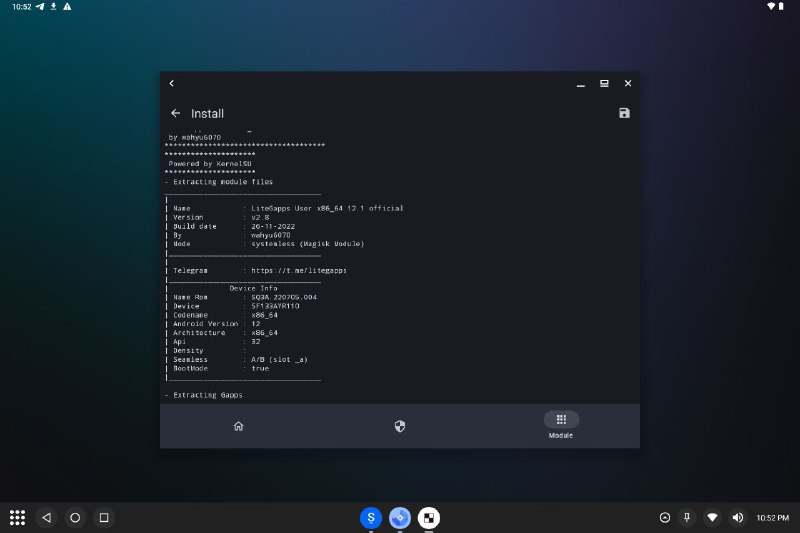Viewport: 800px width, 533px height.
Task: Click the battery icon in the top status bar
Action: click(x=781, y=6)
